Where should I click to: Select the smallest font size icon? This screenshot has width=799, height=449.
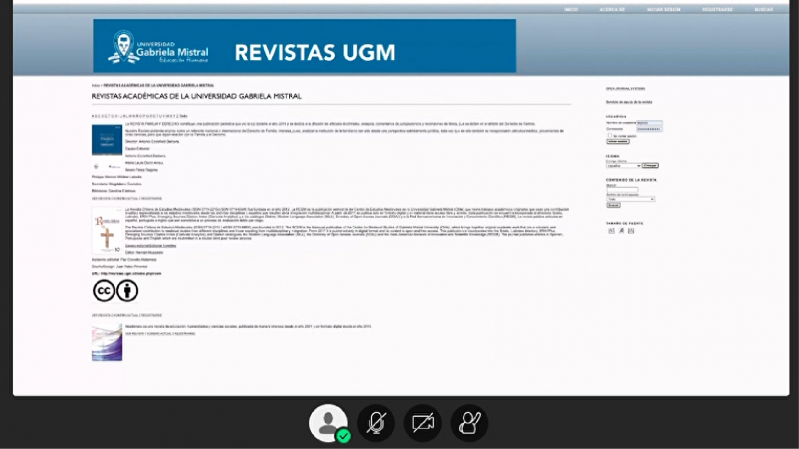point(611,231)
